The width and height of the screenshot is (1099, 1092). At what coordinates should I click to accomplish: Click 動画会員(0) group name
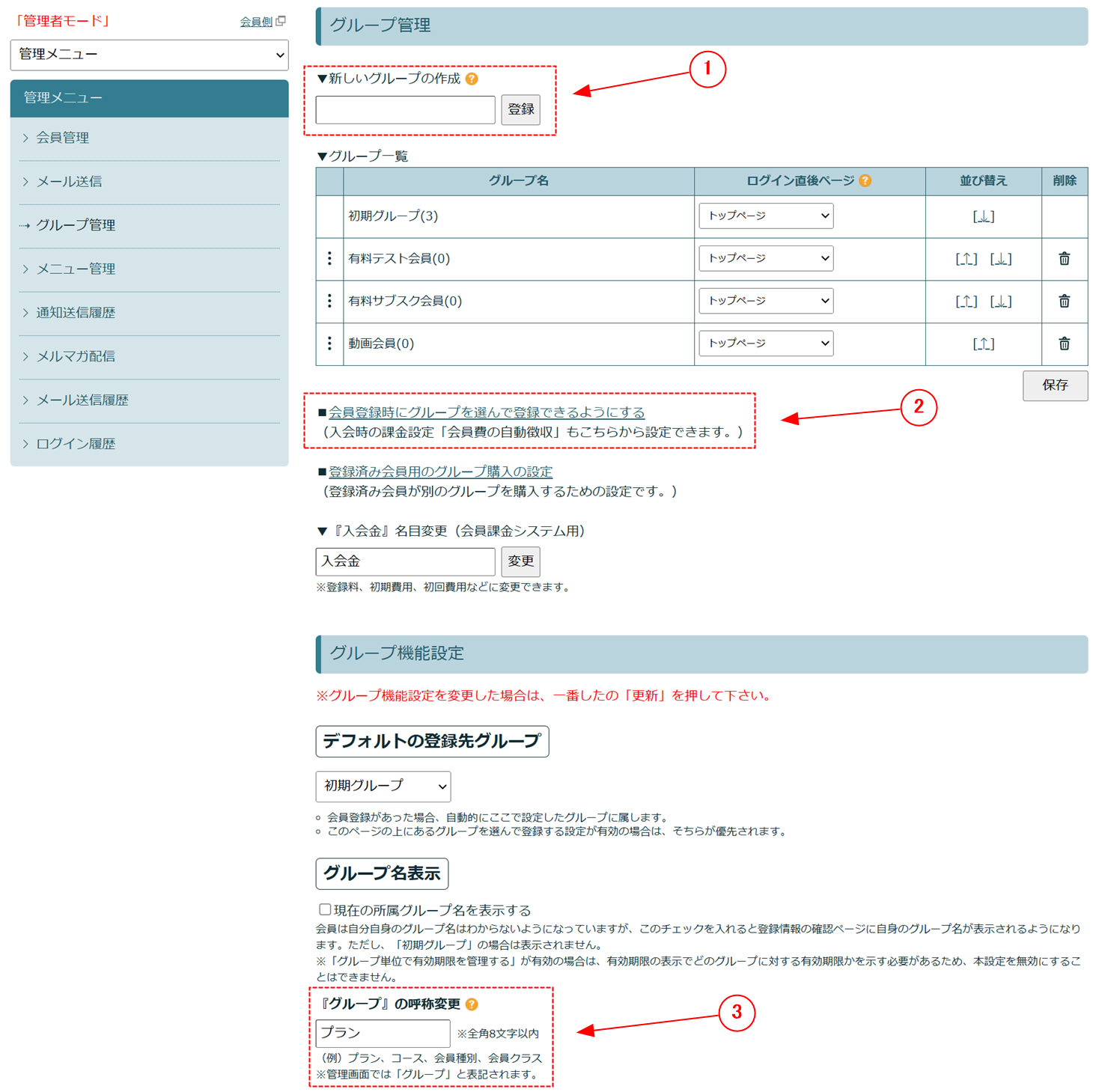(x=381, y=344)
